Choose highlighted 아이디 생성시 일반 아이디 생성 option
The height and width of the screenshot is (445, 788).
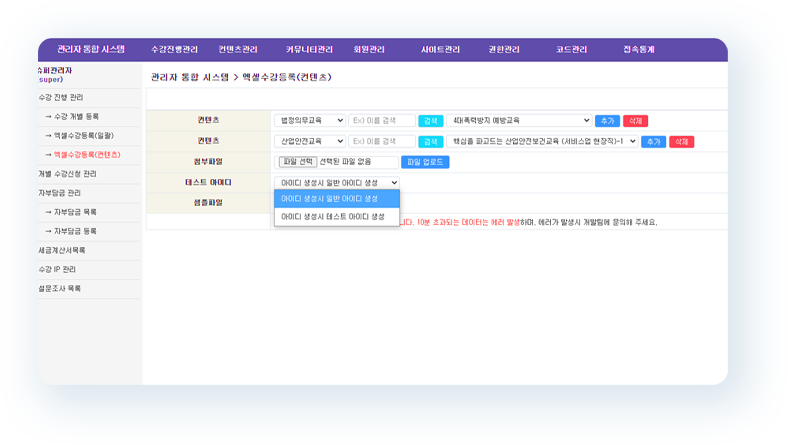pos(333,198)
